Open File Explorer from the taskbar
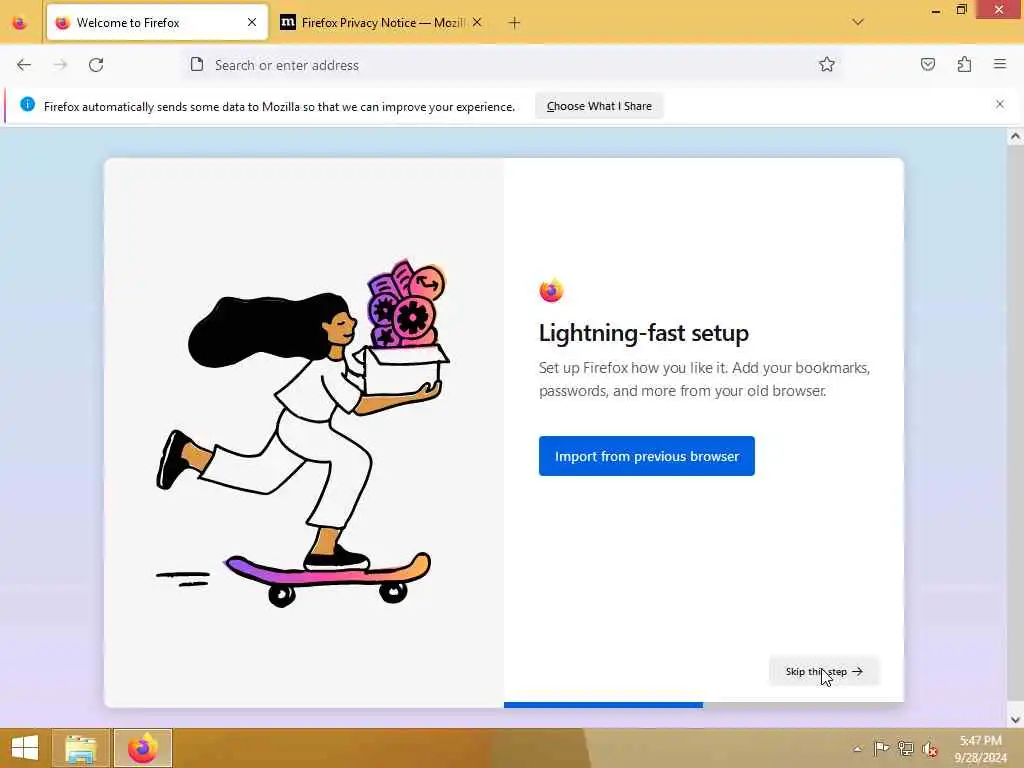The height and width of the screenshot is (768, 1024). click(x=81, y=748)
